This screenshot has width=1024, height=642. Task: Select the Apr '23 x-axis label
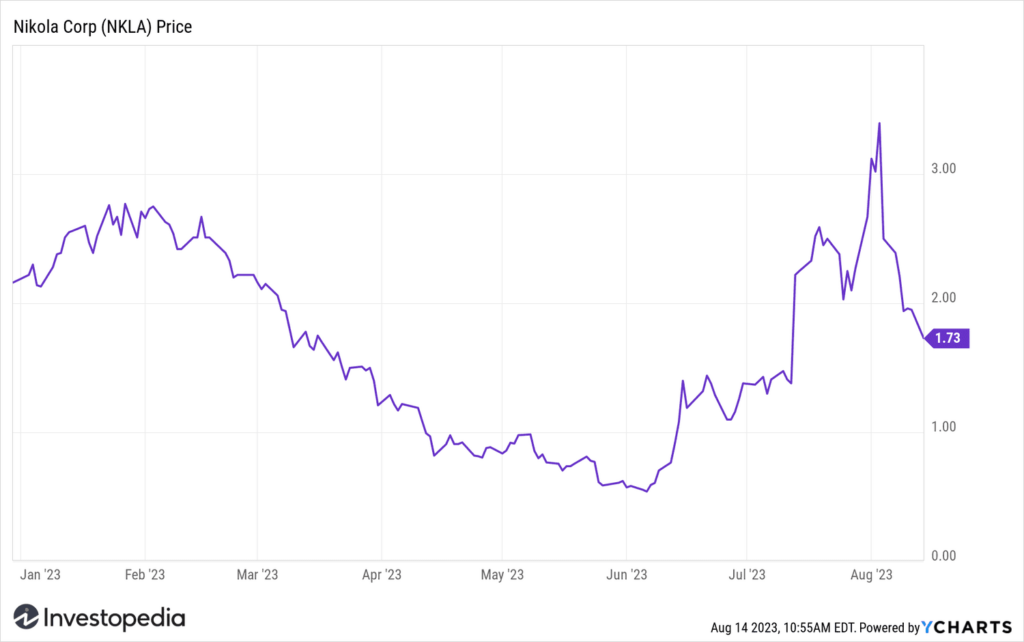[x=381, y=575]
